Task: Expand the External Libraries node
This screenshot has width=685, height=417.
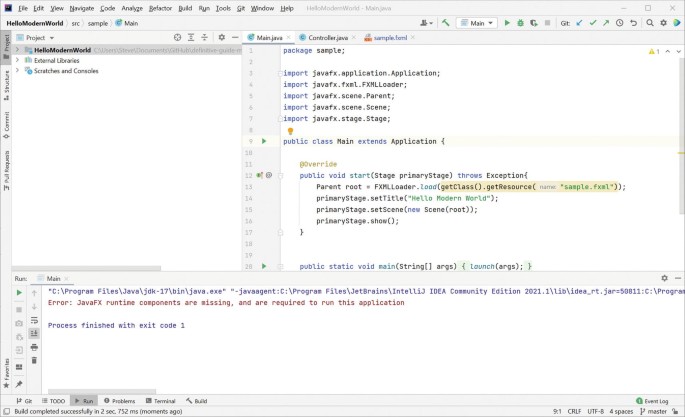Action: [17, 60]
